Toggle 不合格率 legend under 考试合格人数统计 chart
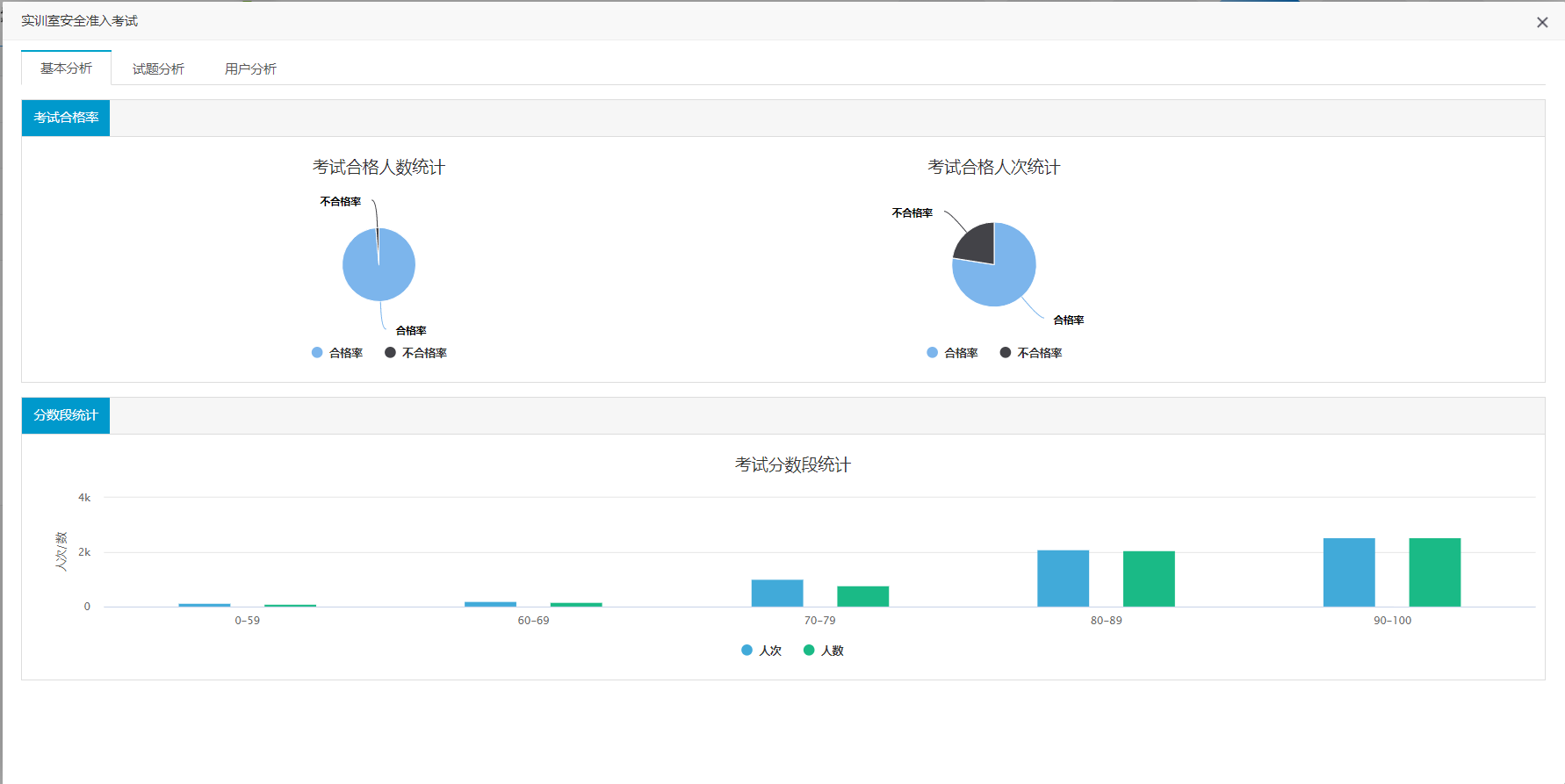1565x784 pixels. click(416, 353)
